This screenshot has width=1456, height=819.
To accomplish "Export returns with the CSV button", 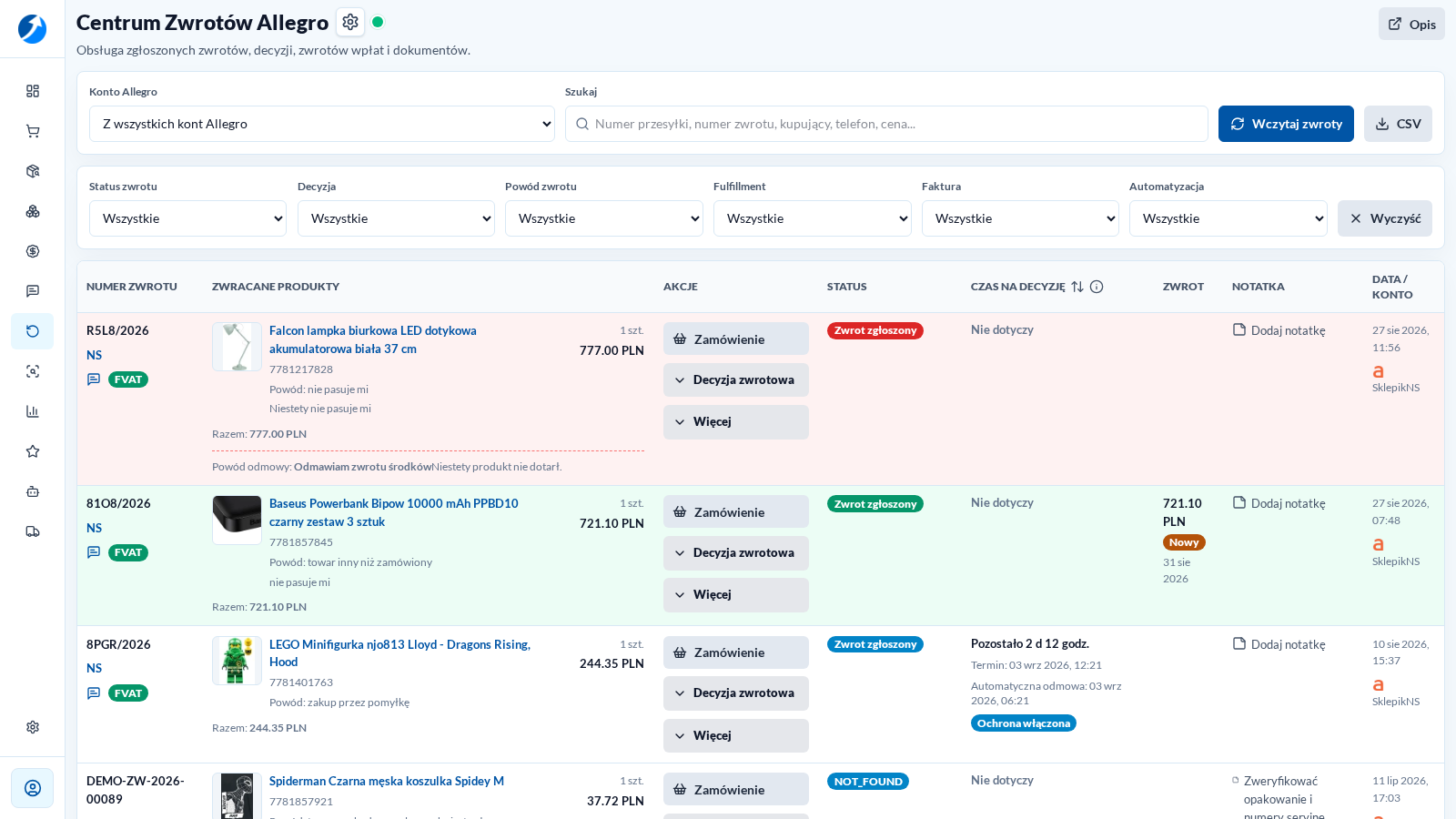I will pyautogui.click(x=1398, y=124).
